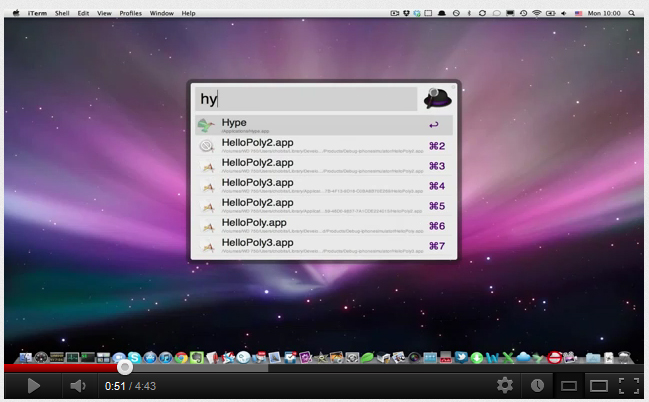
Task: Open the iTerm menu
Action: pos(37,13)
